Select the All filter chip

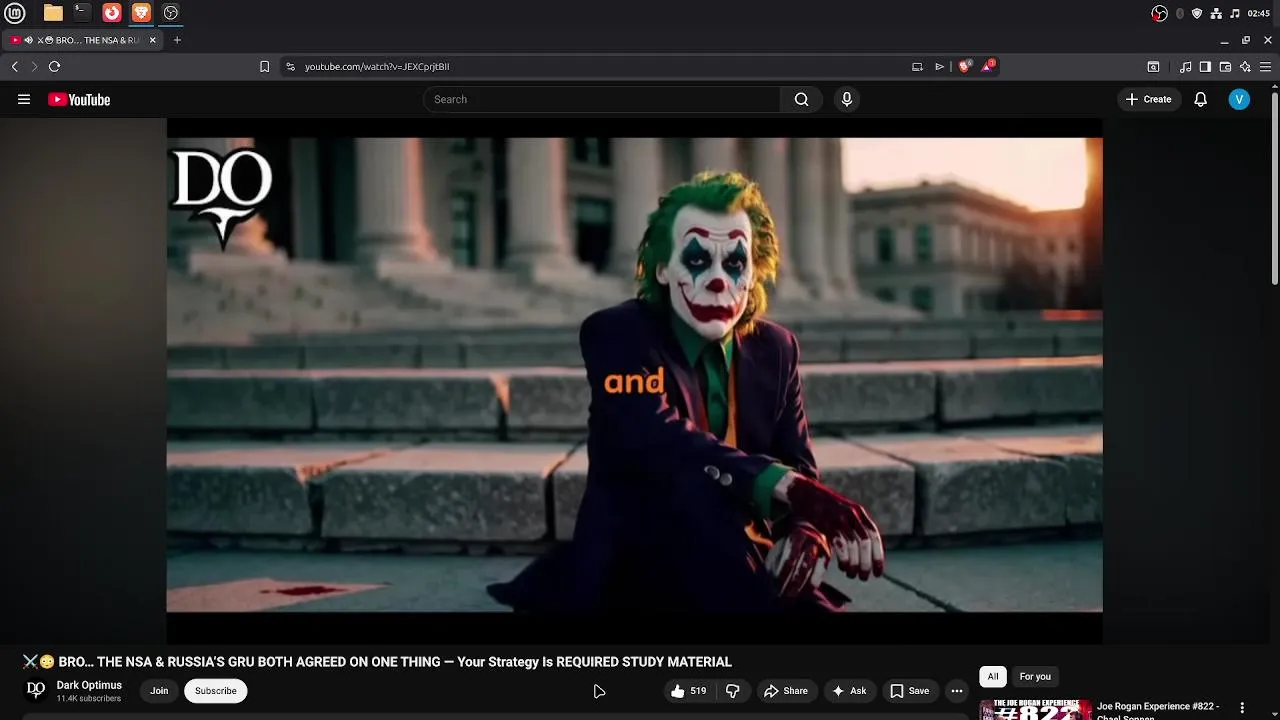pyautogui.click(x=993, y=677)
